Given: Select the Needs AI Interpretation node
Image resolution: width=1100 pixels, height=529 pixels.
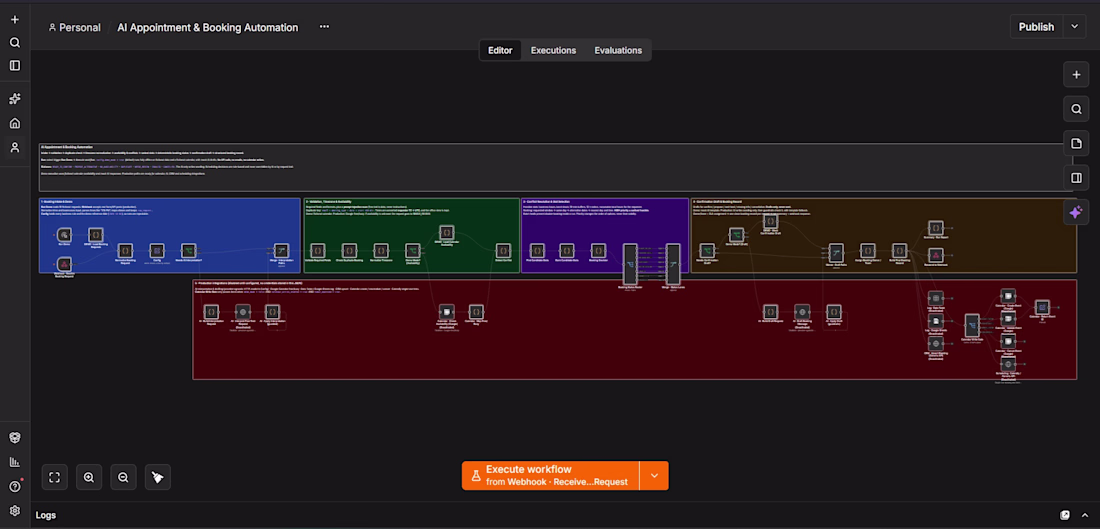Looking at the screenshot, I should (188, 250).
